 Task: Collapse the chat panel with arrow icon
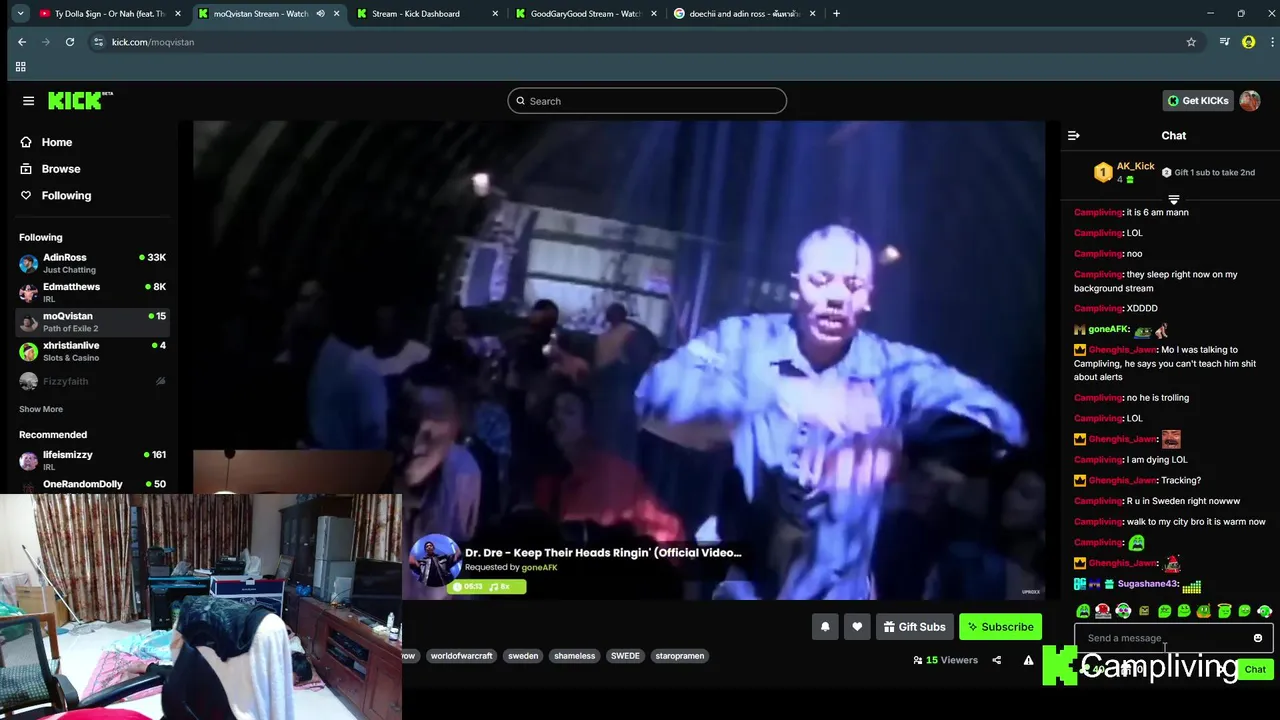[1073, 136]
